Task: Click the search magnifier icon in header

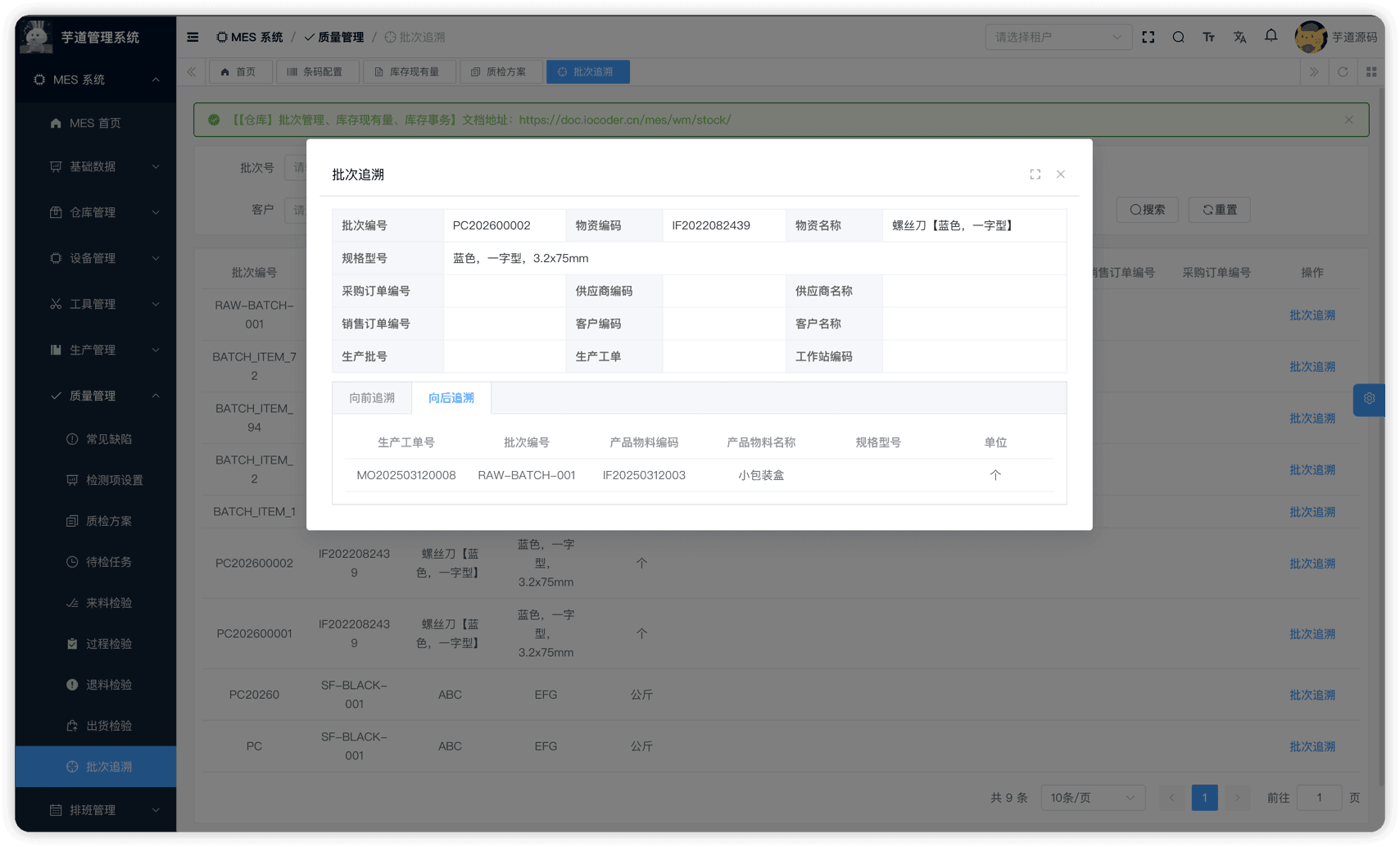Action: click(x=1179, y=37)
